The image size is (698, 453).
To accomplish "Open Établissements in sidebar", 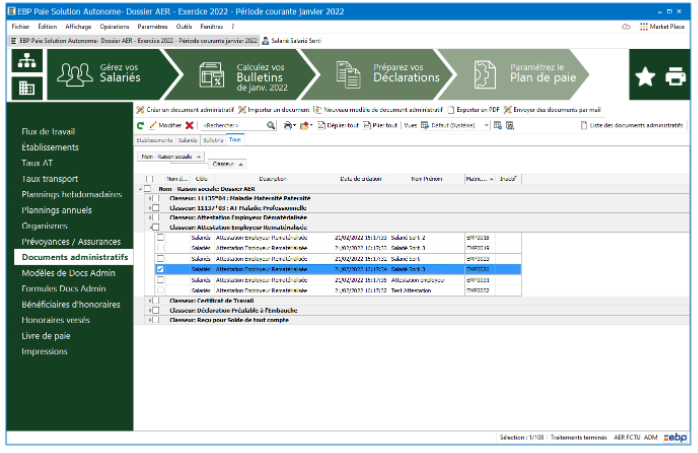I will [50, 147].
